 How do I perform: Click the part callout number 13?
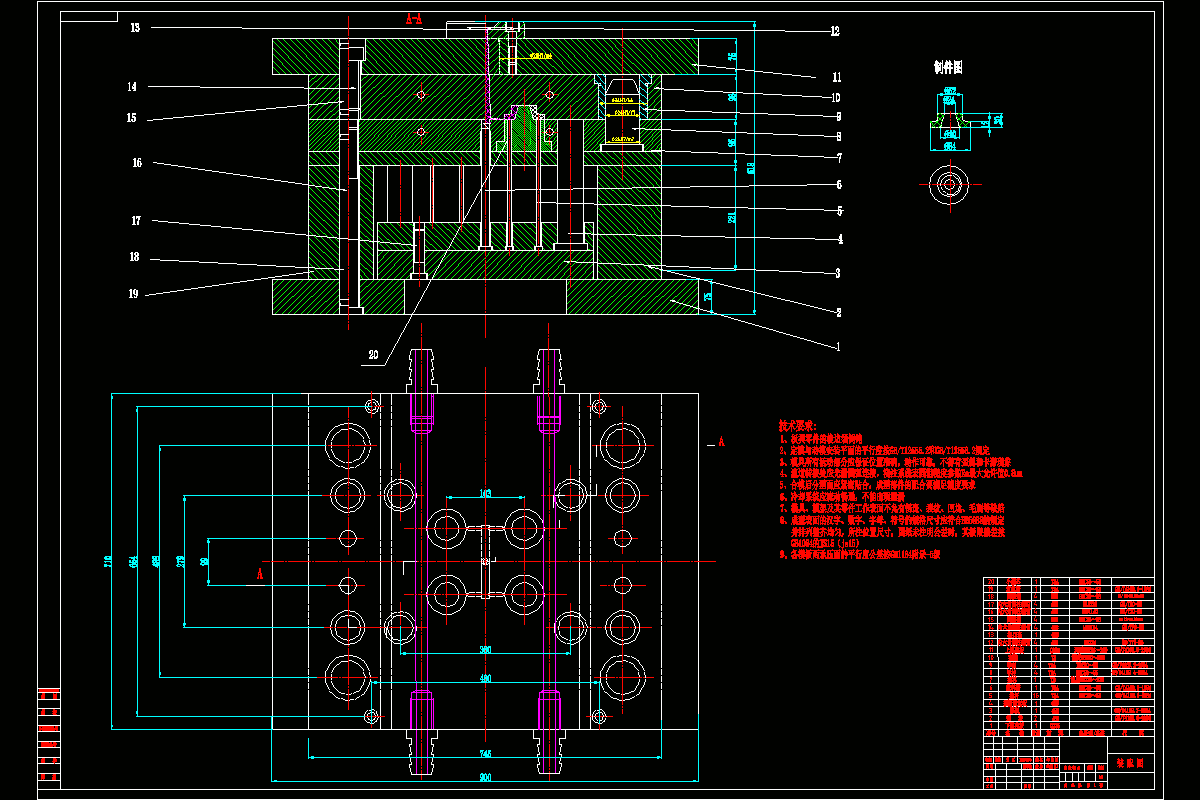(135, 28)
